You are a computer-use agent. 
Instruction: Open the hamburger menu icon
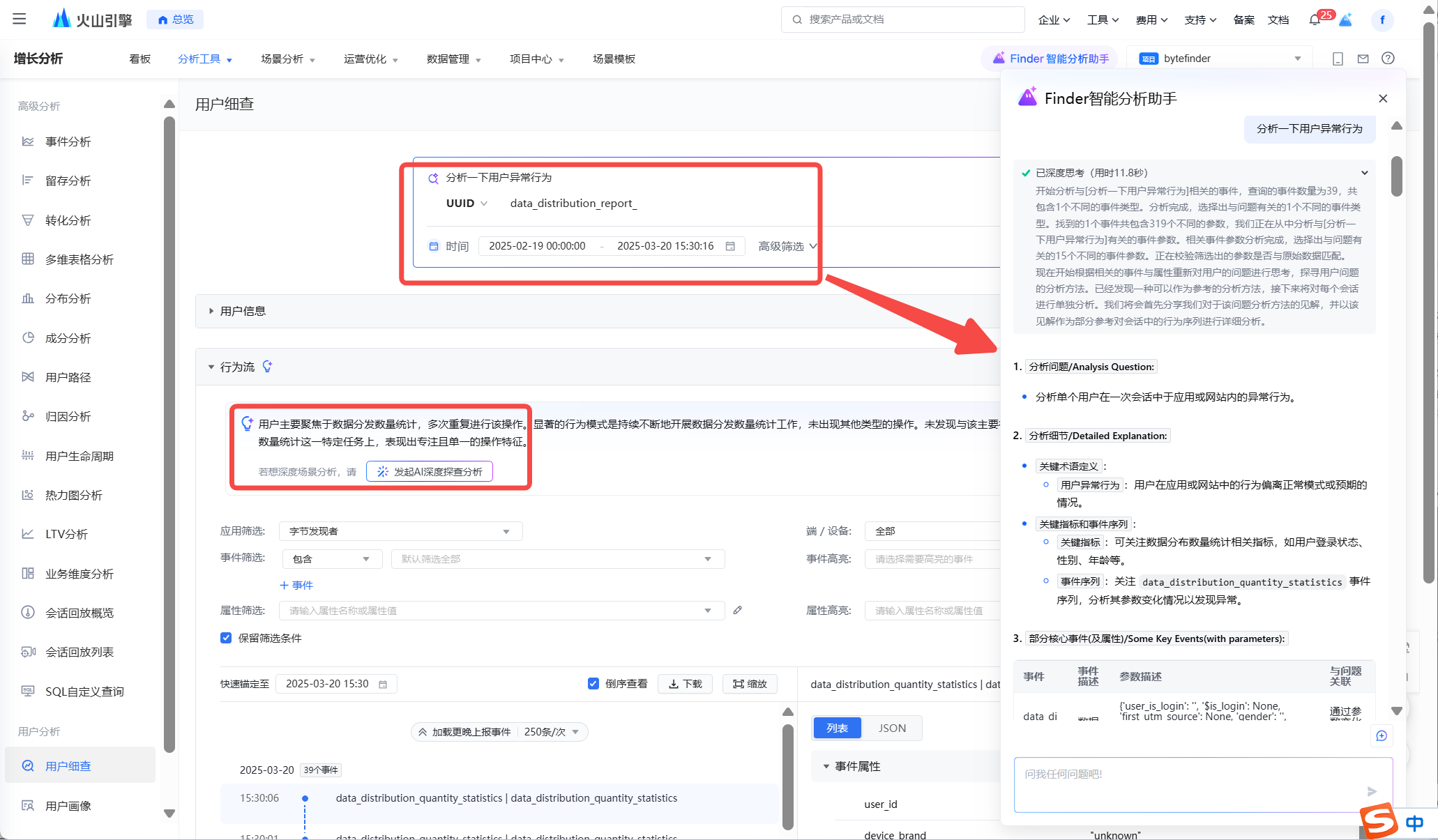[x=20, y=20]
